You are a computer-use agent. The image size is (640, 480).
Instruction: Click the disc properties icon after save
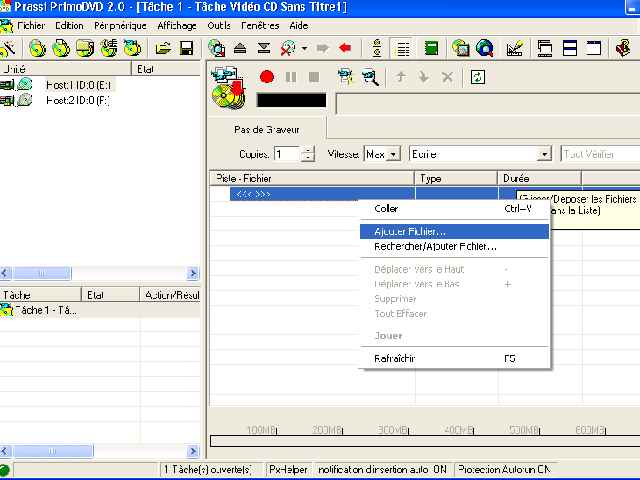[217, 49]
